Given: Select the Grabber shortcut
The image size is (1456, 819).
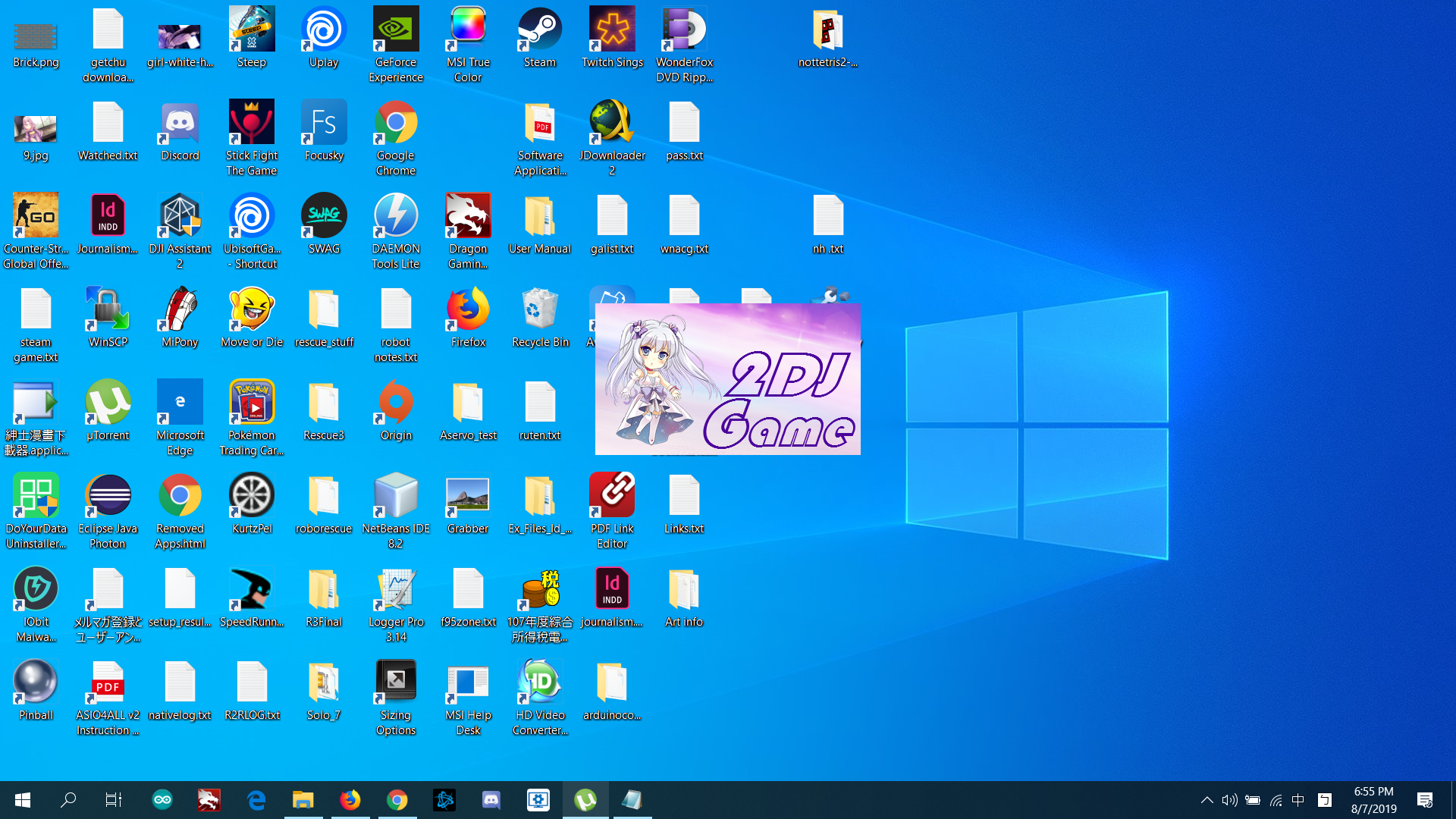Looking at the screenshot, I should (x=468, y=504).
